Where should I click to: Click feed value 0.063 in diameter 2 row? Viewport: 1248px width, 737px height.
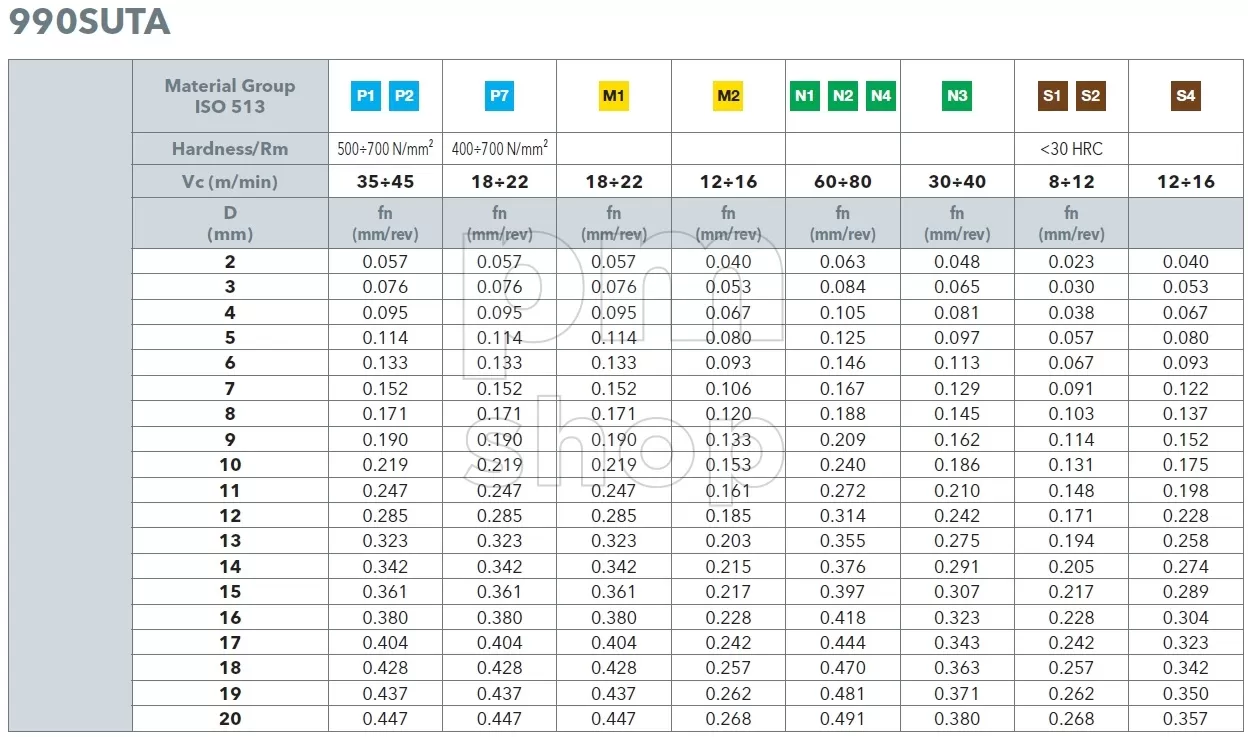click(843, 262)
